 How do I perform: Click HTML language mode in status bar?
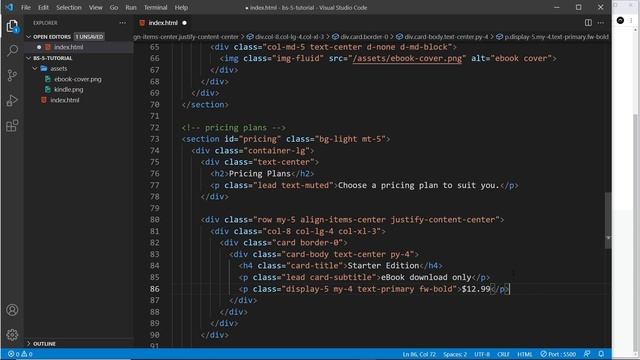pos(524,354)
